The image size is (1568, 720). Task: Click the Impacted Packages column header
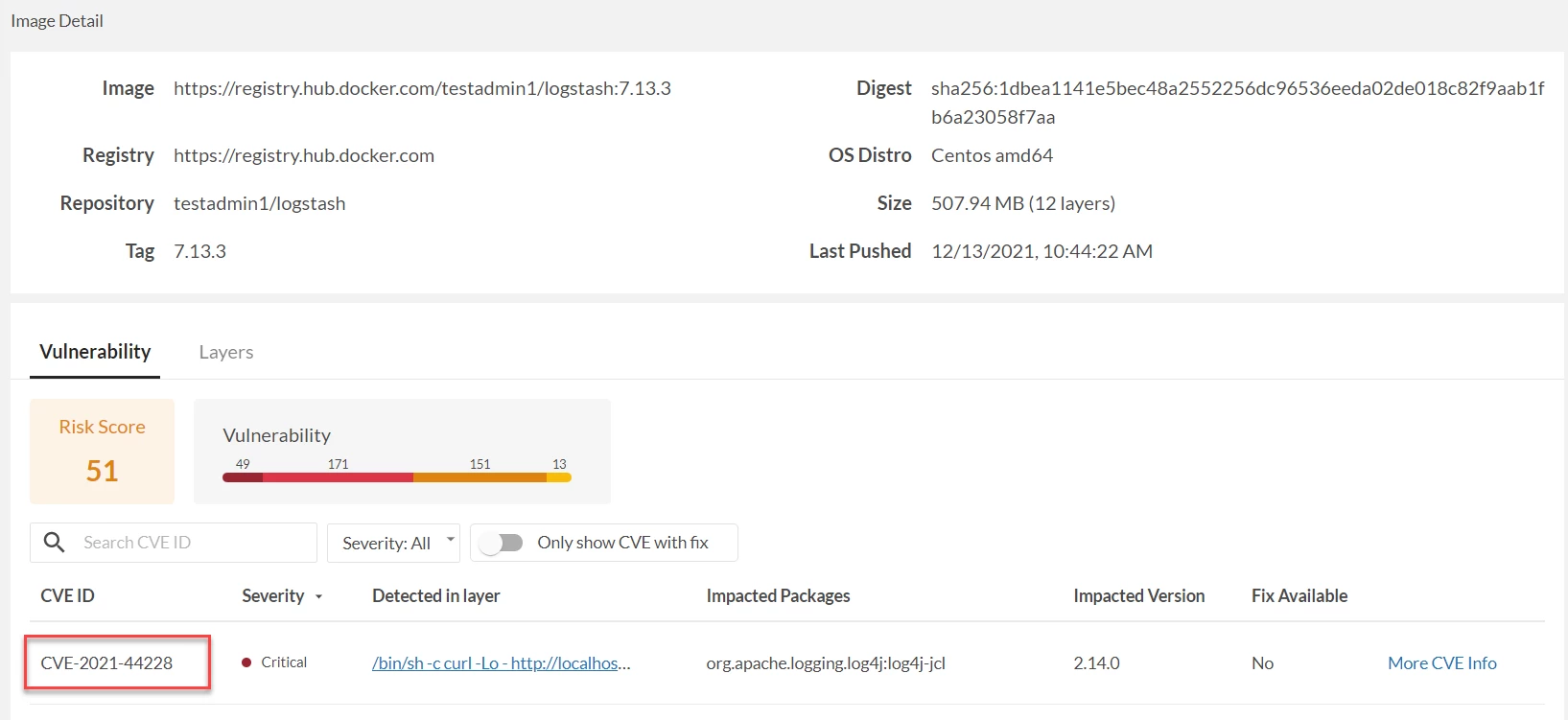778,595
